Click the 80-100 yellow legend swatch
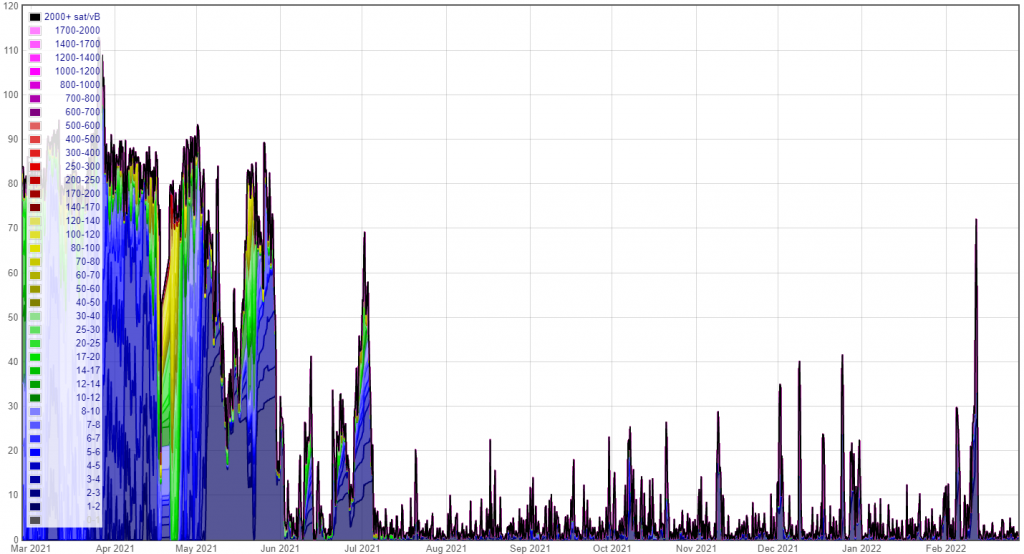Screen dimensions: 1024x554 [35, 248]
